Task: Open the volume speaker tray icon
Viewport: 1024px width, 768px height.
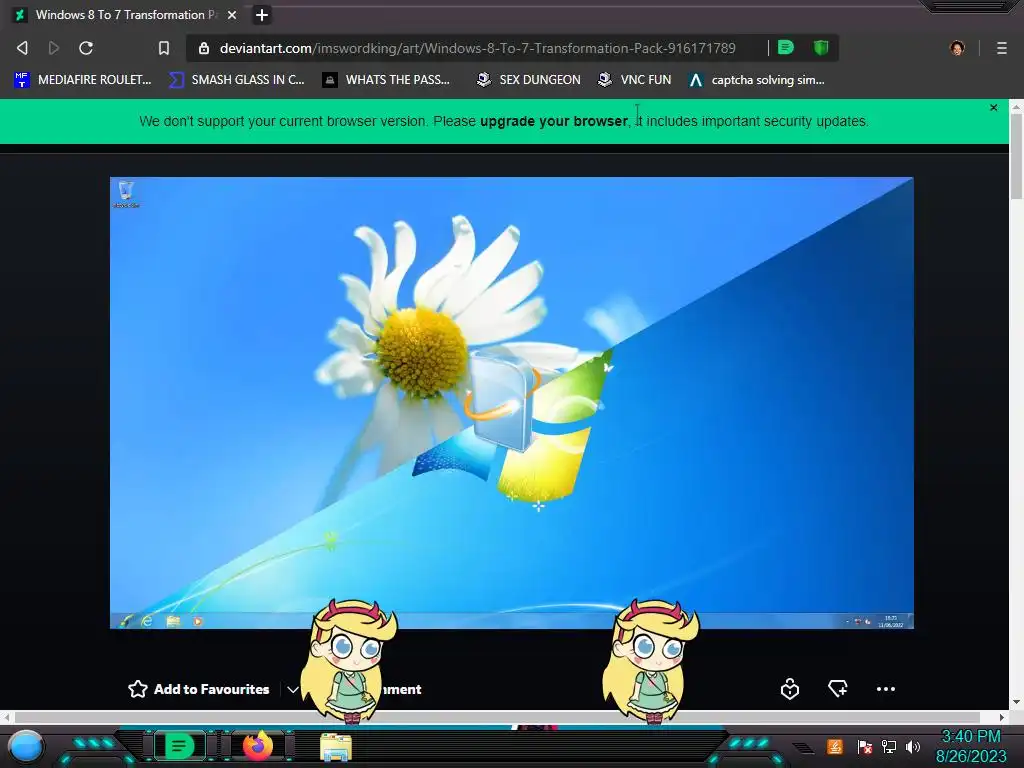Action: coord(913,746)
